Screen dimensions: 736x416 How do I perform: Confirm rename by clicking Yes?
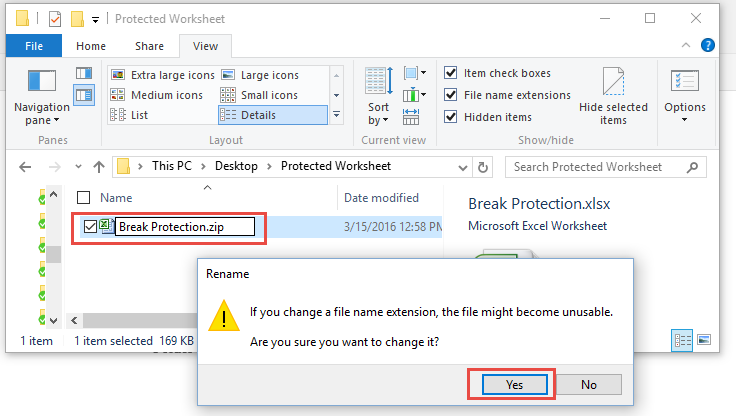514,385
